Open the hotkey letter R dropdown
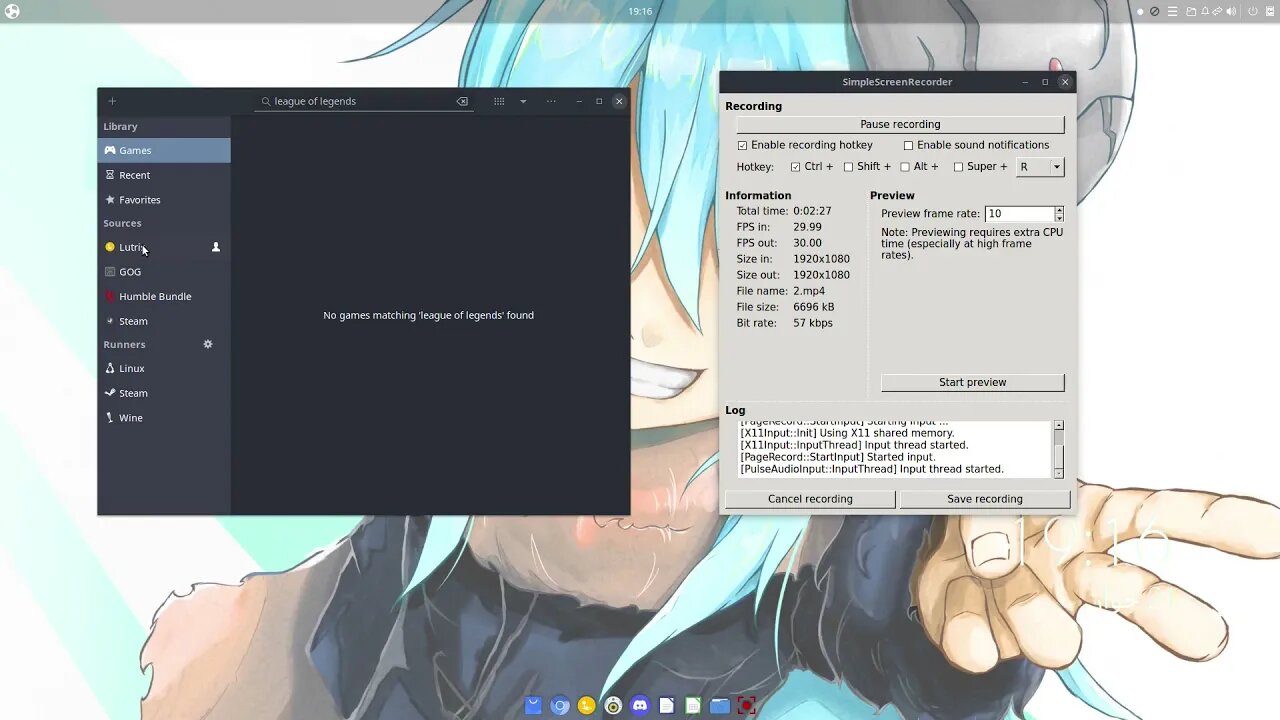The image size is (1280, 720). pos(1040,167)
